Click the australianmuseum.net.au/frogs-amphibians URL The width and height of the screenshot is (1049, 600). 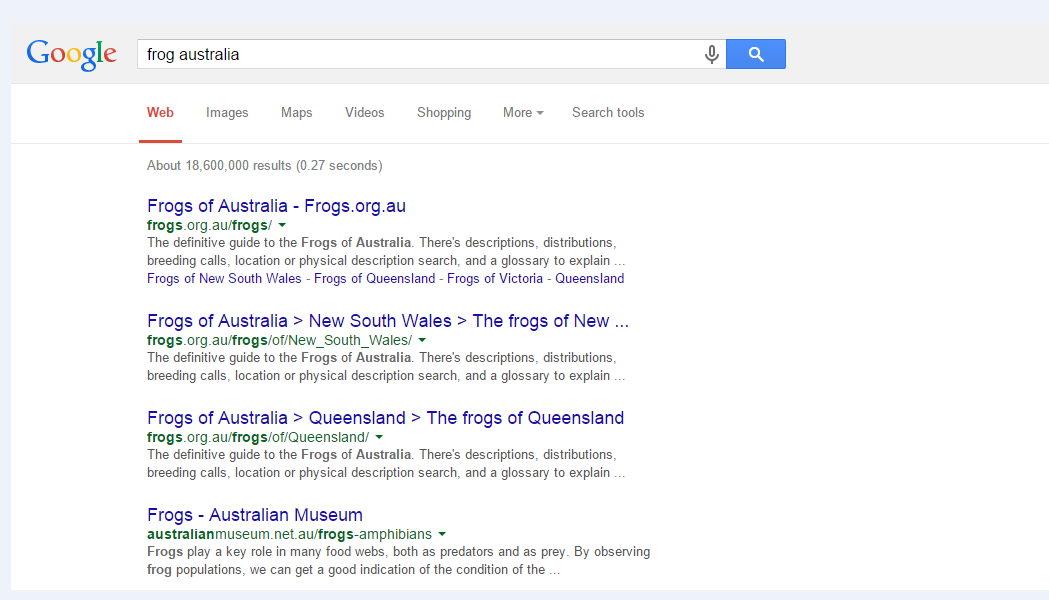tap(290, 534)
